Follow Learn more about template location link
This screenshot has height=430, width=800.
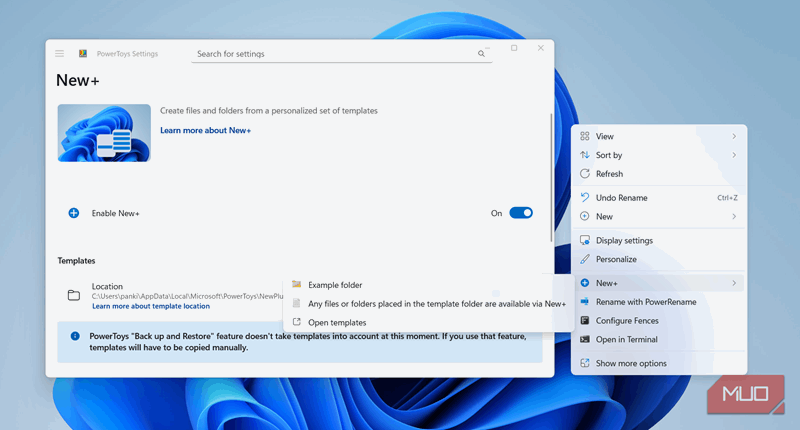click(x=150, y=306)
